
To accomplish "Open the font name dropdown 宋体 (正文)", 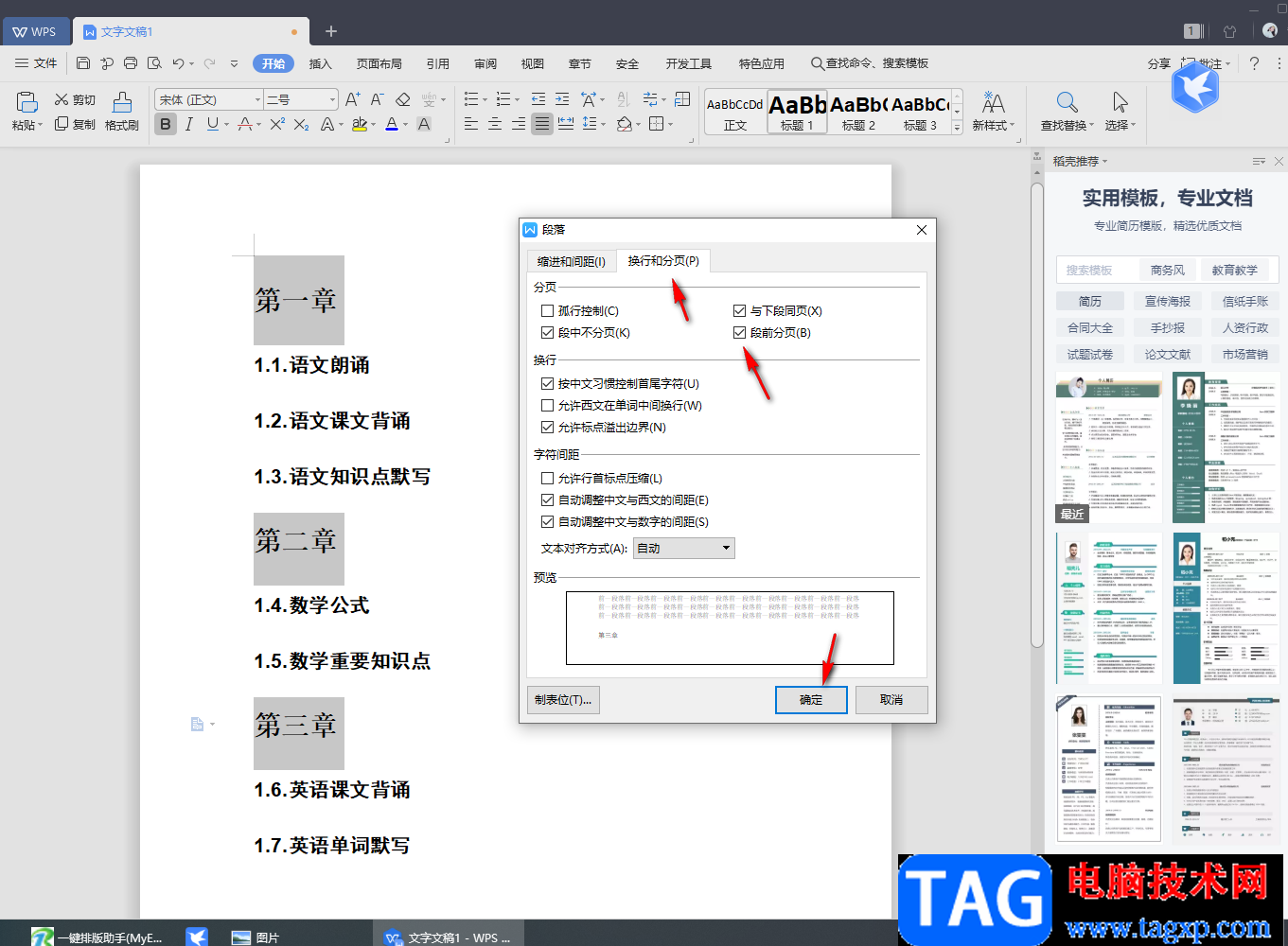I will pos(256,99).
